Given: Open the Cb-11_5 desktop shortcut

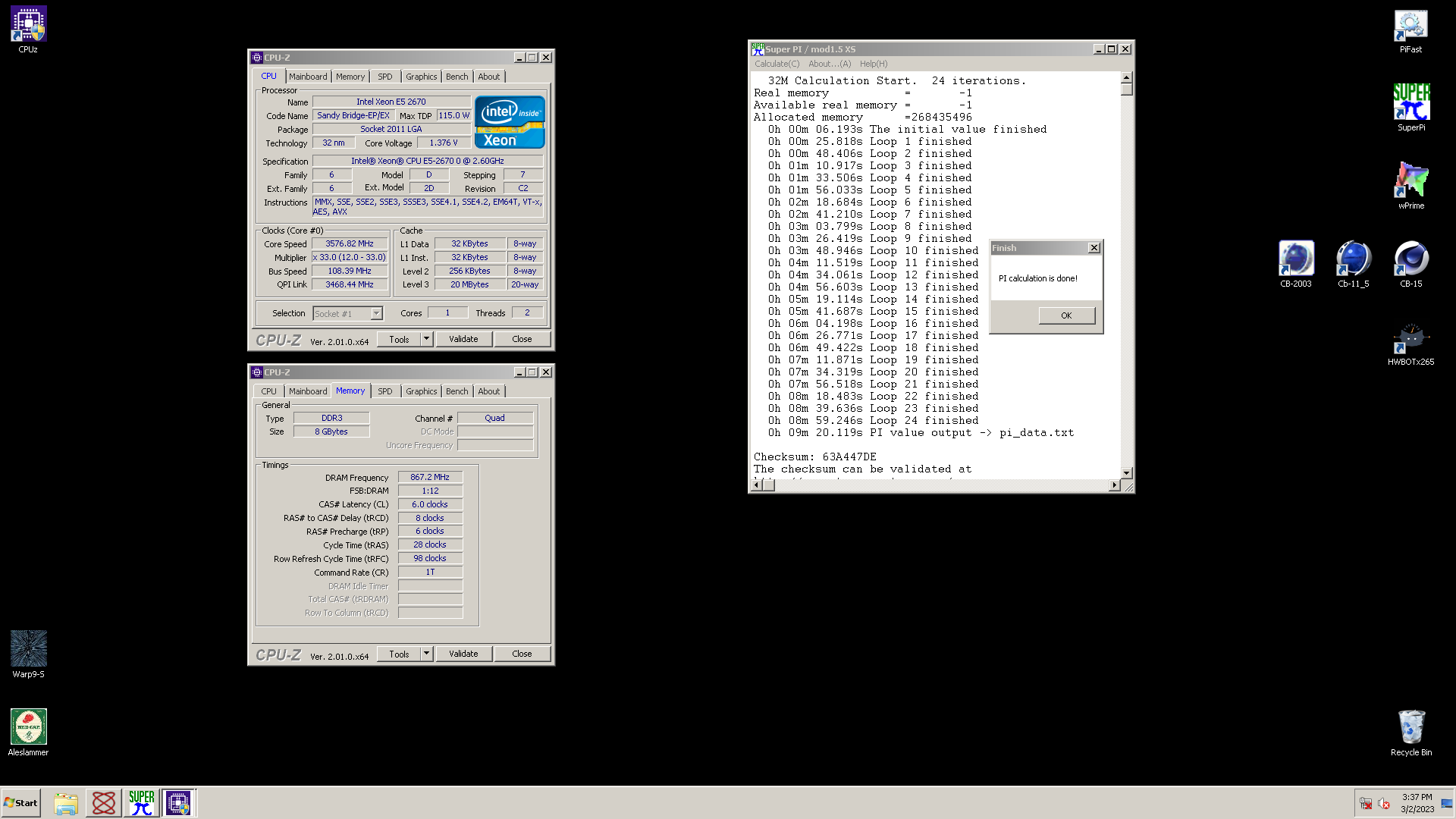Looking at the screenshot, I should tap(1353, 264).
